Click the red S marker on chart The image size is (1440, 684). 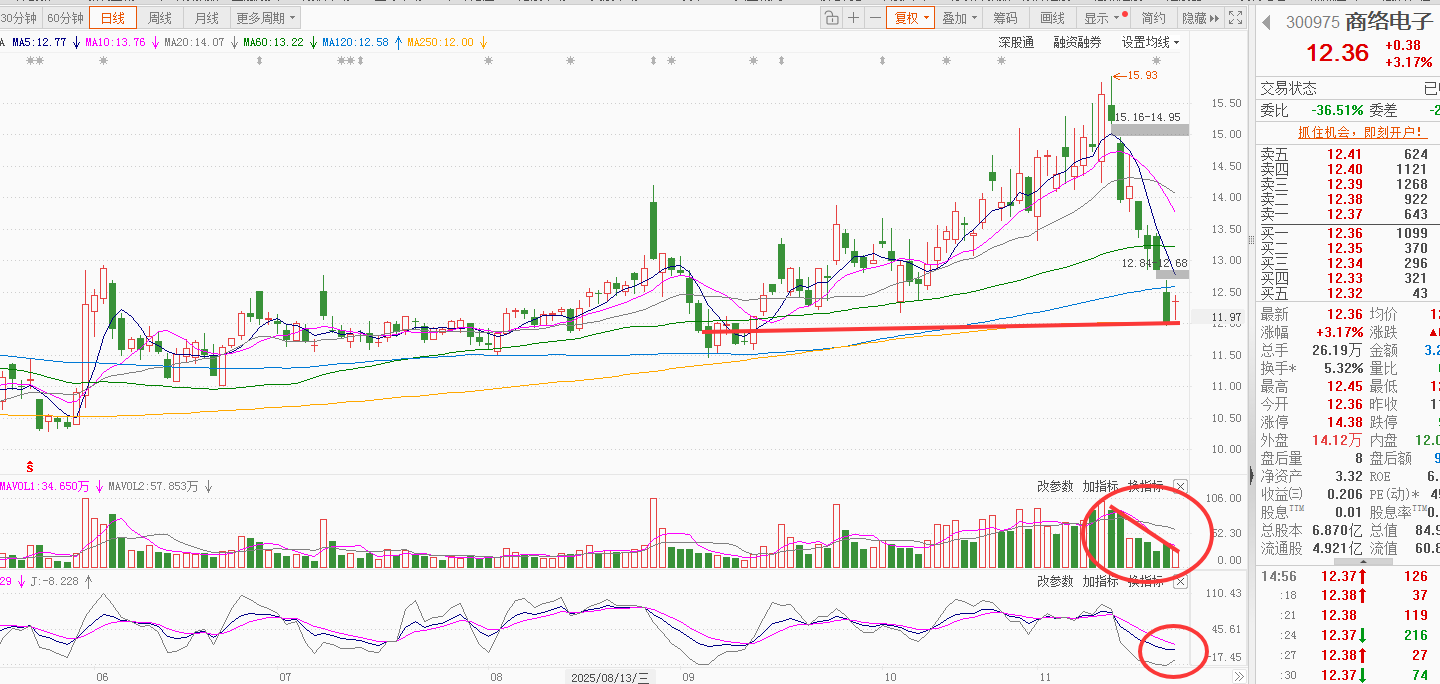pos(30,467)
